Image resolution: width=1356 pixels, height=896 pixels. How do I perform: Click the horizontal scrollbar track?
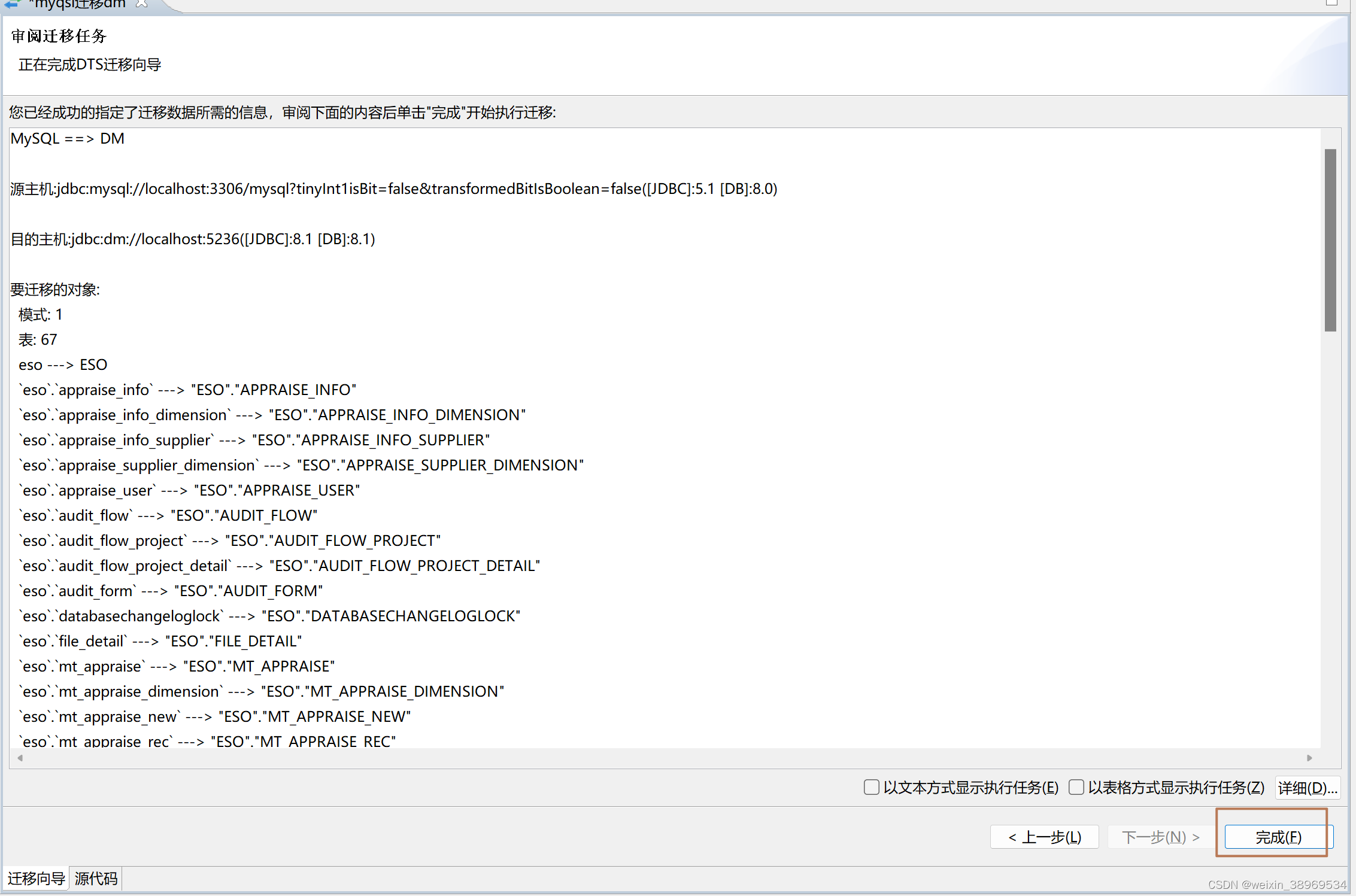659,758
